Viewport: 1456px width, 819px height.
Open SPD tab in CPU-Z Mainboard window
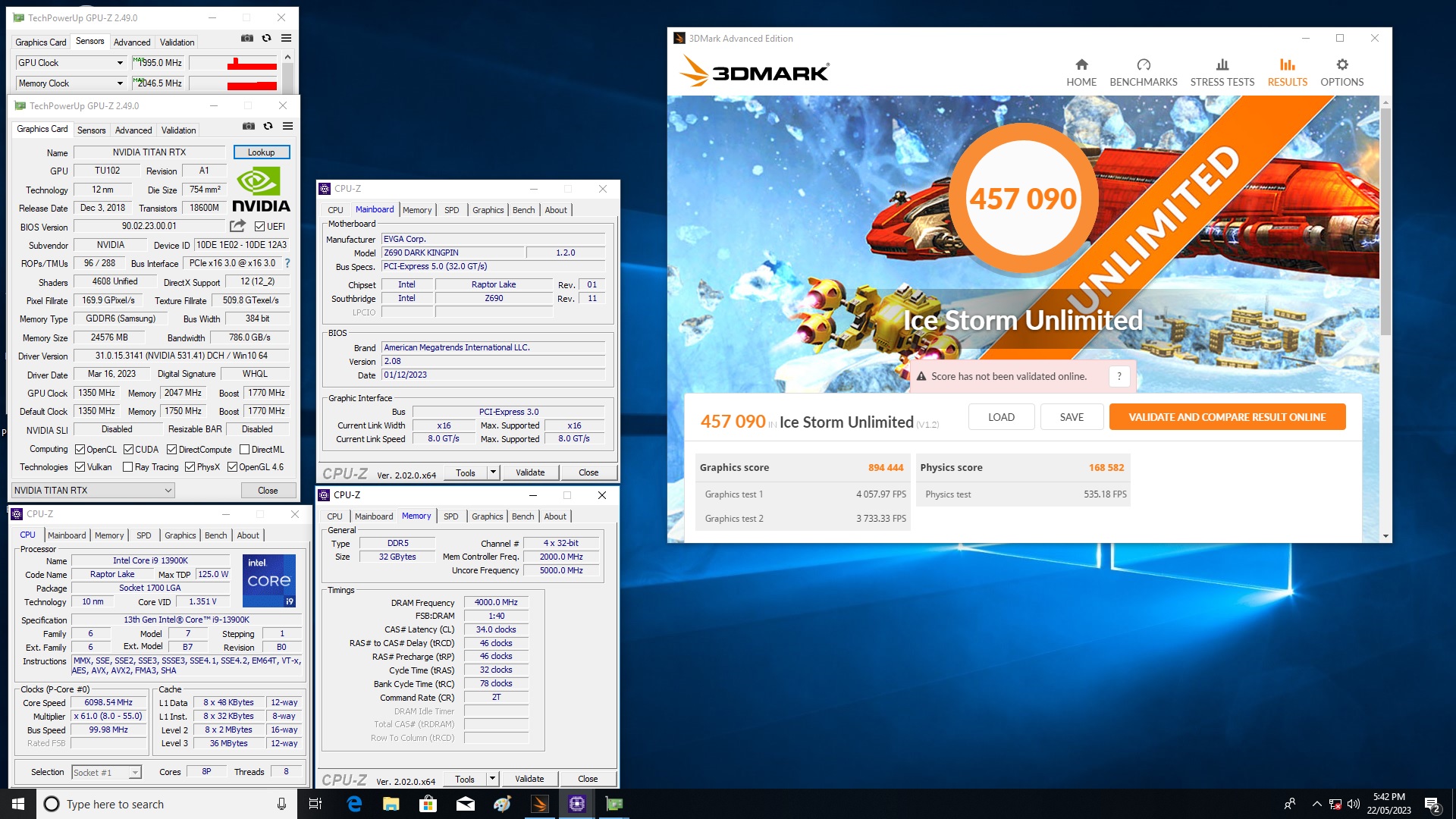point(452,210)
